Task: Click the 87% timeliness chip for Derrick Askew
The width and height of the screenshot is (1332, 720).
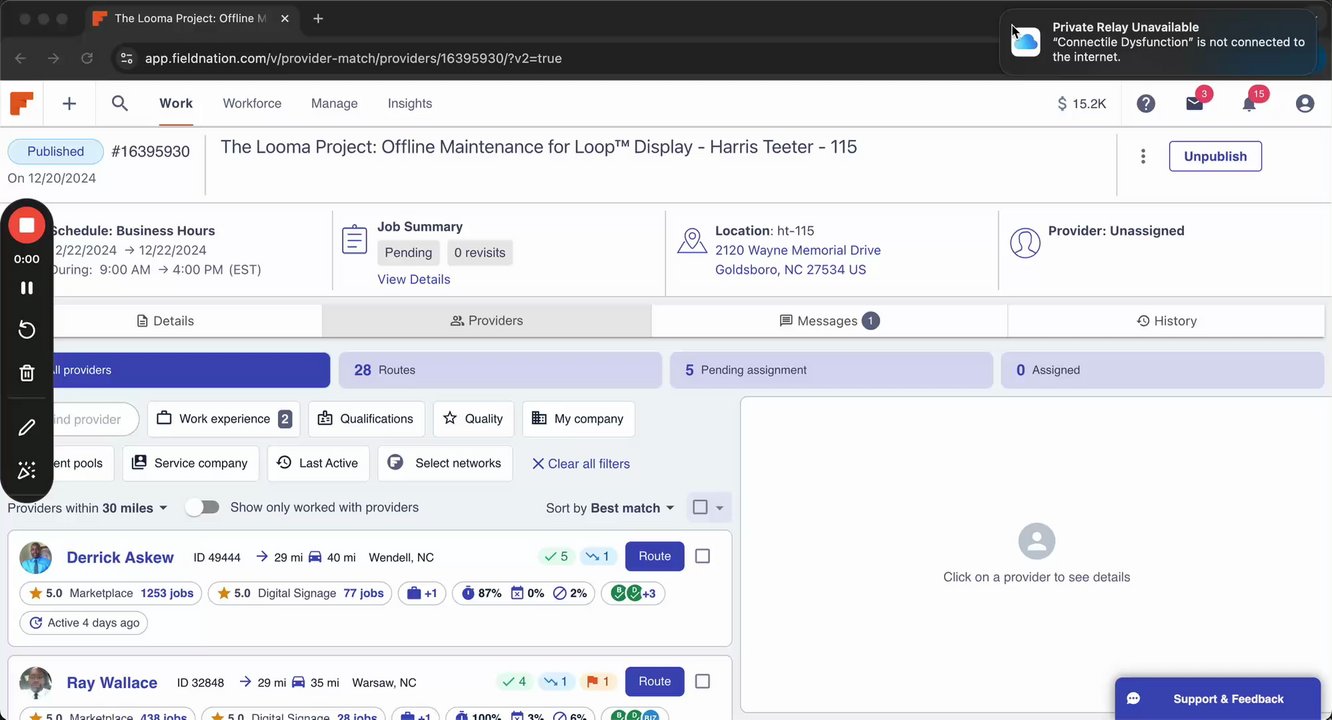Action: click(481, 593)
